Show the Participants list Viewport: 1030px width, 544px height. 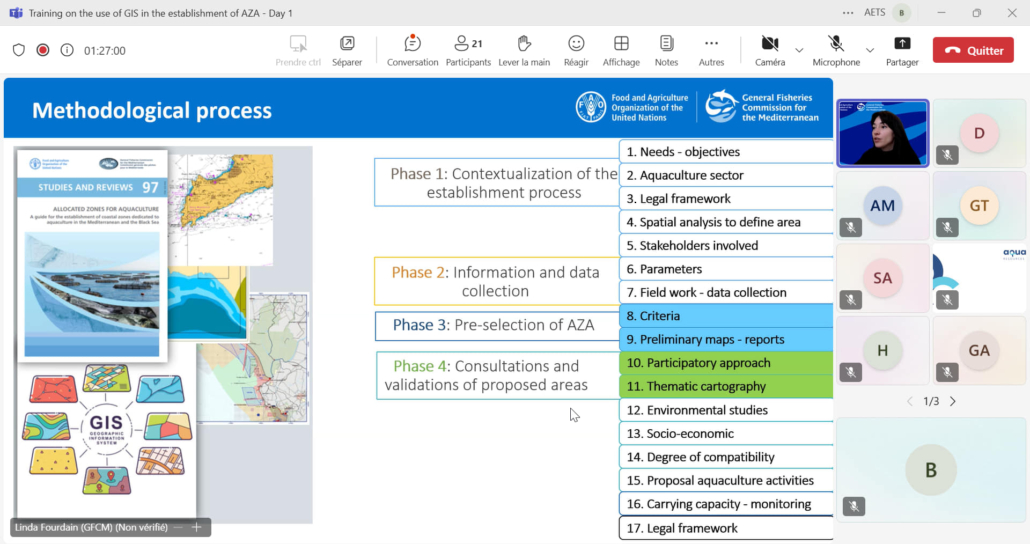click(x=468, y=51)
